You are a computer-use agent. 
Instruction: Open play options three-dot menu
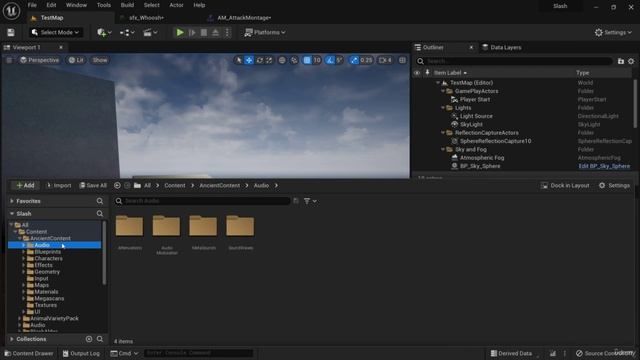tap(228, 33)
